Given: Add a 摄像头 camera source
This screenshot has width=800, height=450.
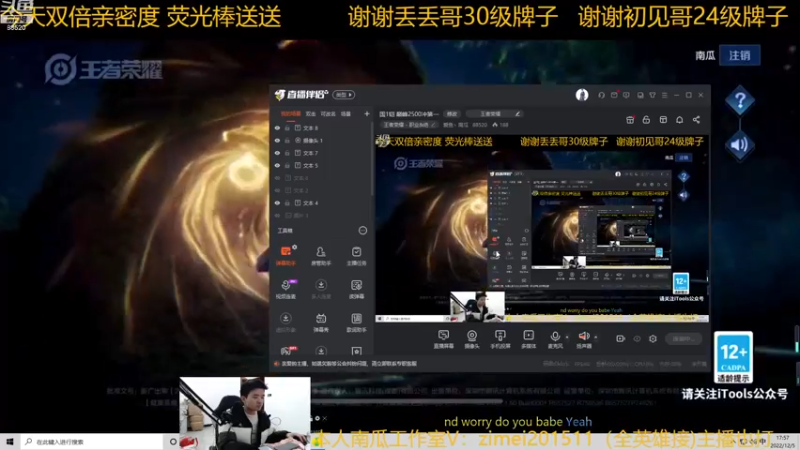Looking at the screenshot, I should click(x=472, y=339).
